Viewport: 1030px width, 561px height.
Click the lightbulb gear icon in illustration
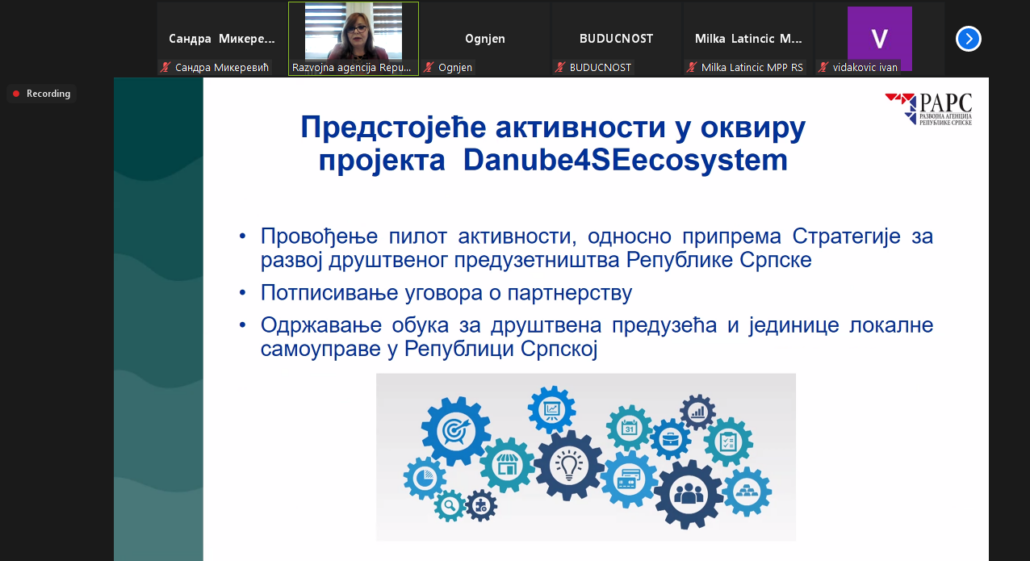click(x=568, y=466)
